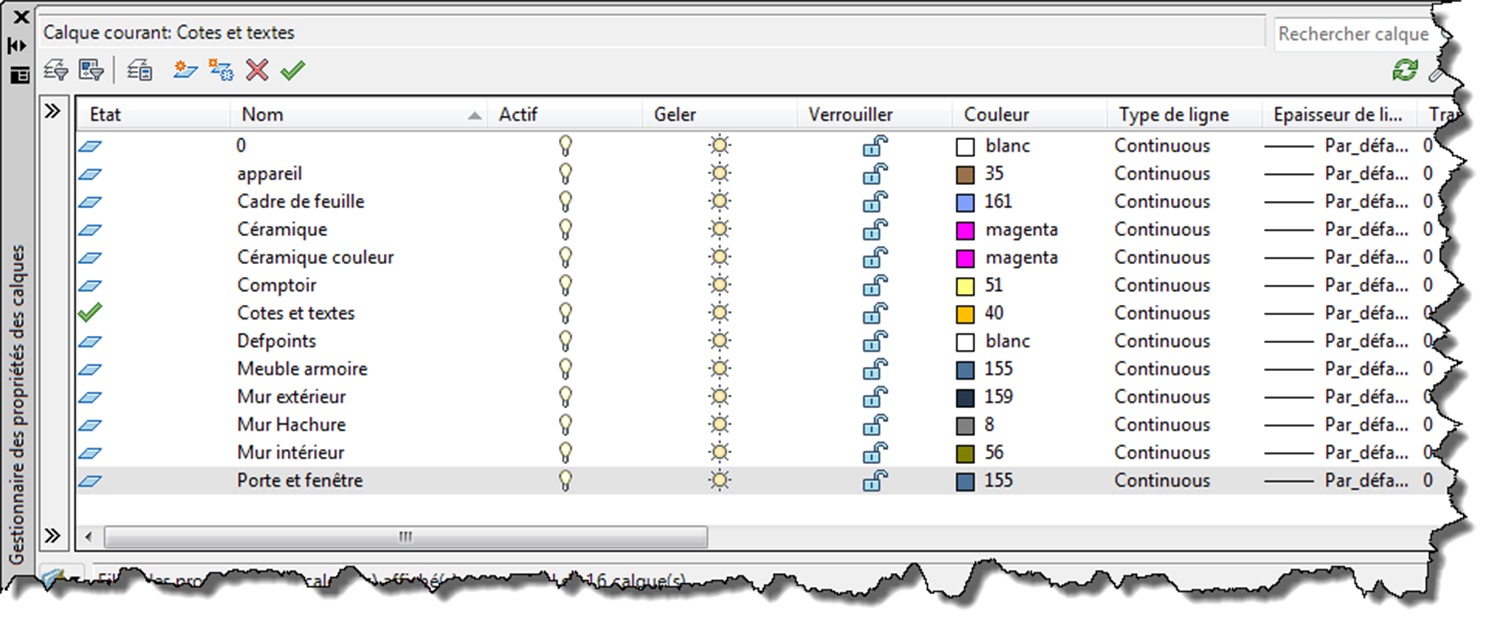Change Mur intérieur color swatch 56
The image size is (1500, 634).
(965, 454)
